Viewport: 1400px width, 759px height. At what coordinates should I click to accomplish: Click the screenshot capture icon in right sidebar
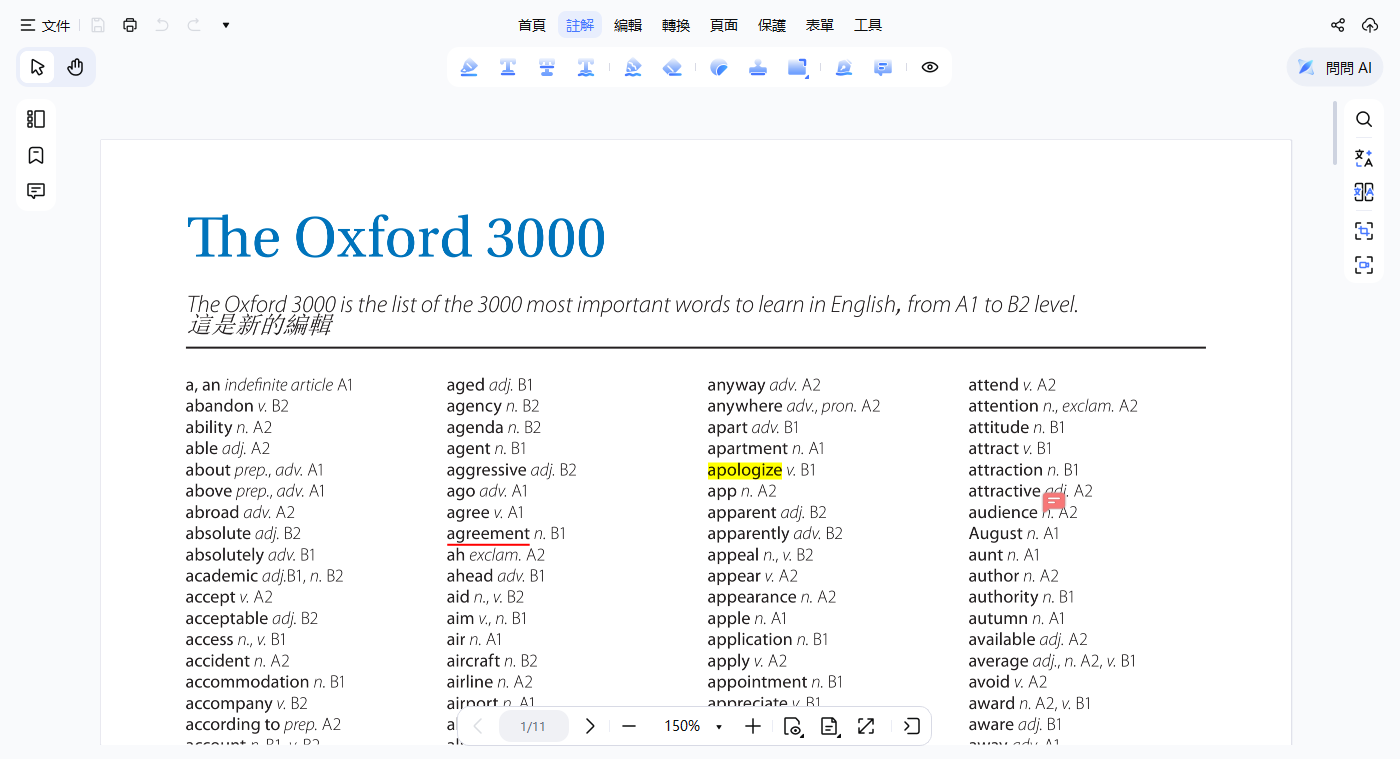coord(1364,231)
